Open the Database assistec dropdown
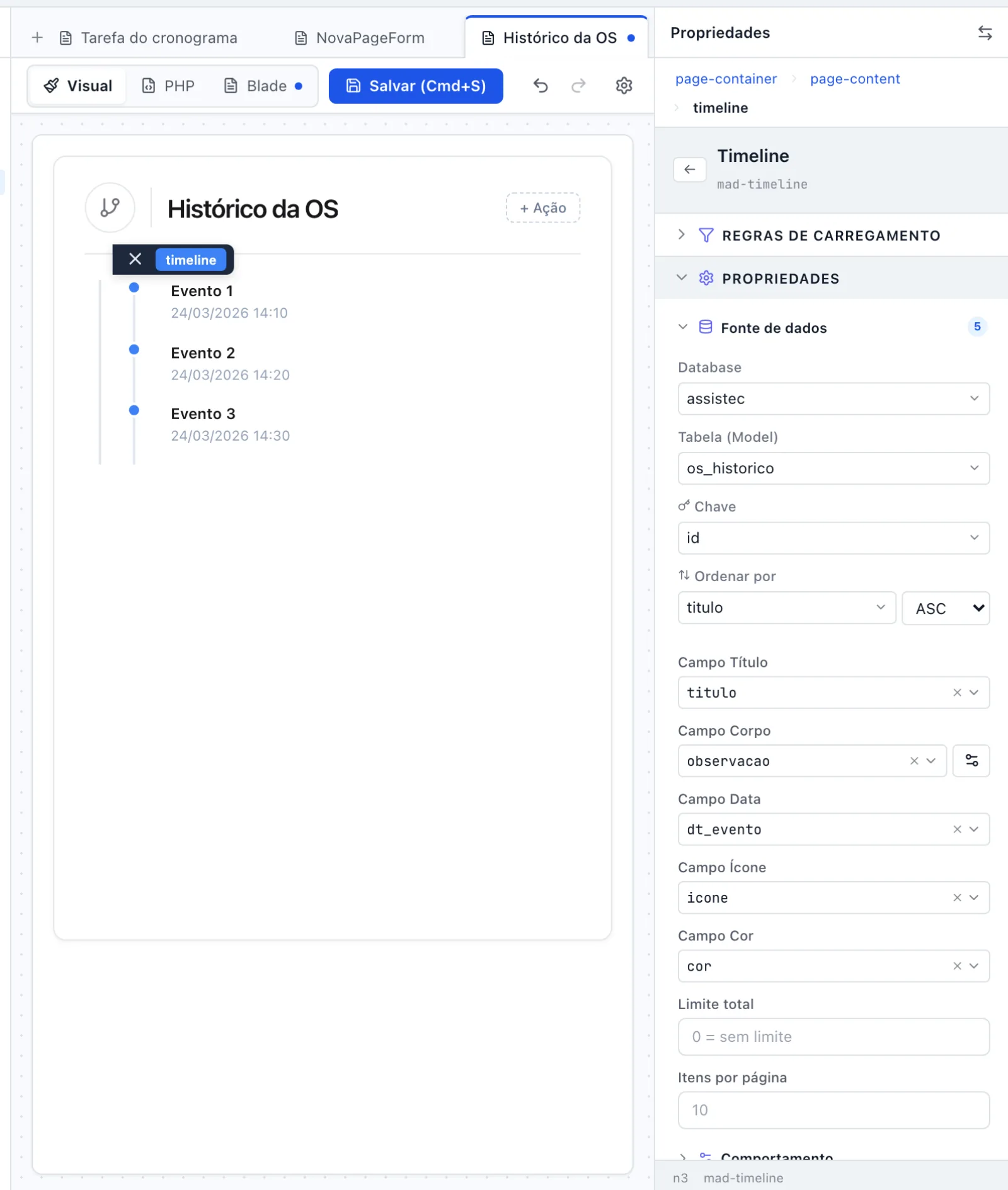Image resolution: width=1008 pixels, height=1190 pixels. (x=833, y=399)
